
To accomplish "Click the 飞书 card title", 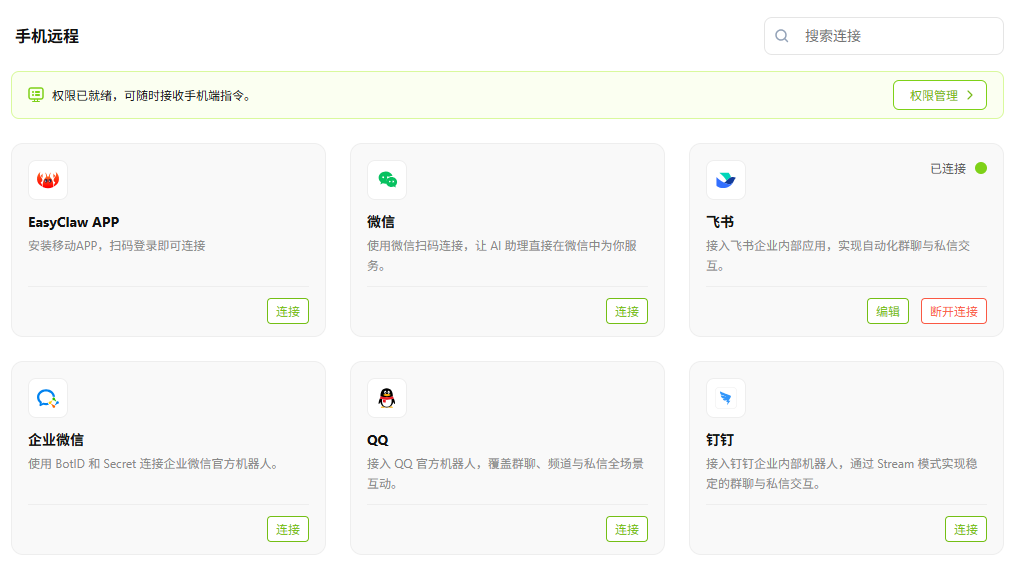I will [x=720, y=222].
